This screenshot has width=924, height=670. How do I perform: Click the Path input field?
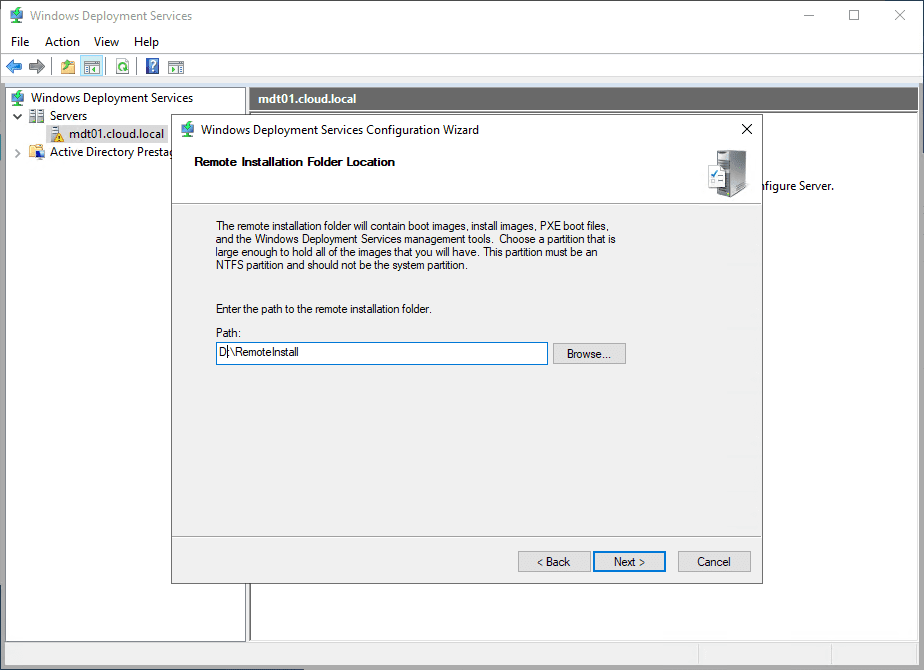(382, 354)
